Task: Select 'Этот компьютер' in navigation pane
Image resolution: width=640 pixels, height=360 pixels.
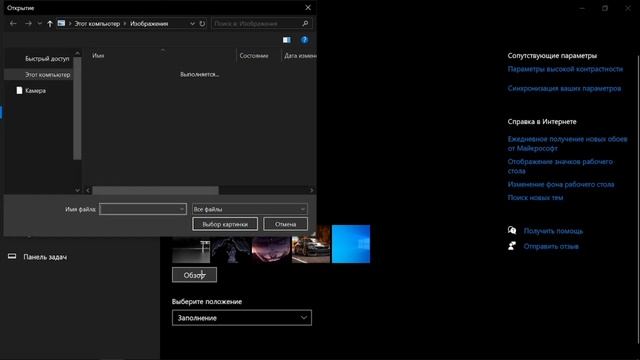Action: [x=47, y=75]
